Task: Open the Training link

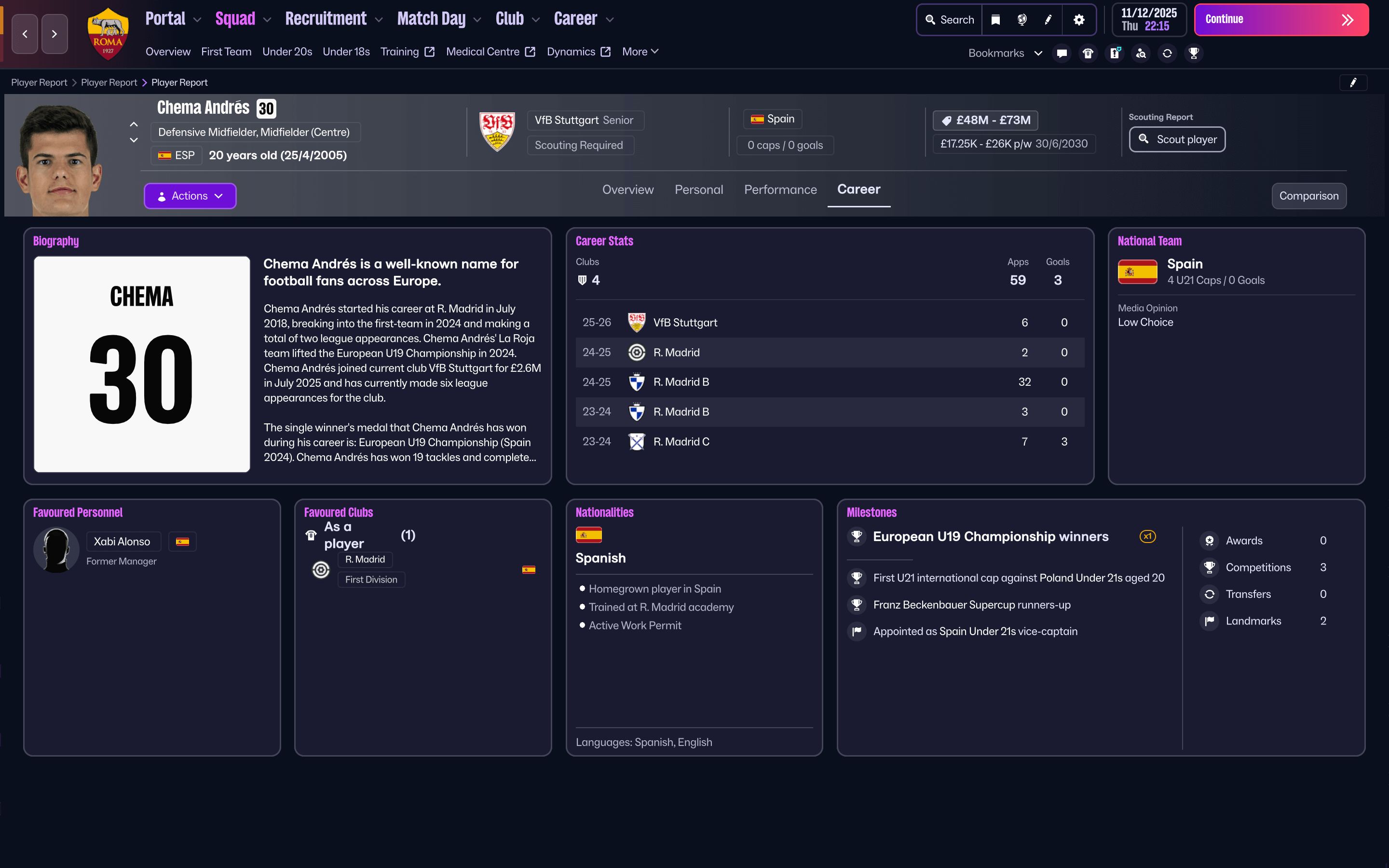Action: (408, 52)
